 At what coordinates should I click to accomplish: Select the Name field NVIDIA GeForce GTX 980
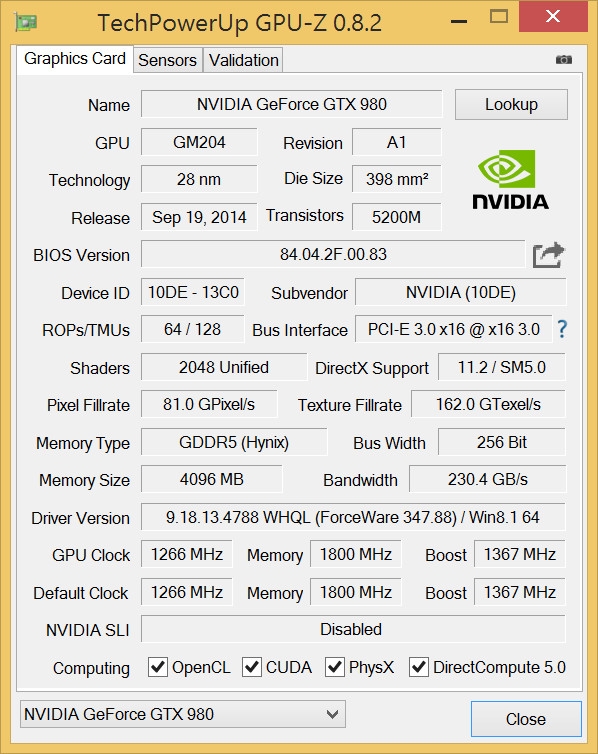291,104
